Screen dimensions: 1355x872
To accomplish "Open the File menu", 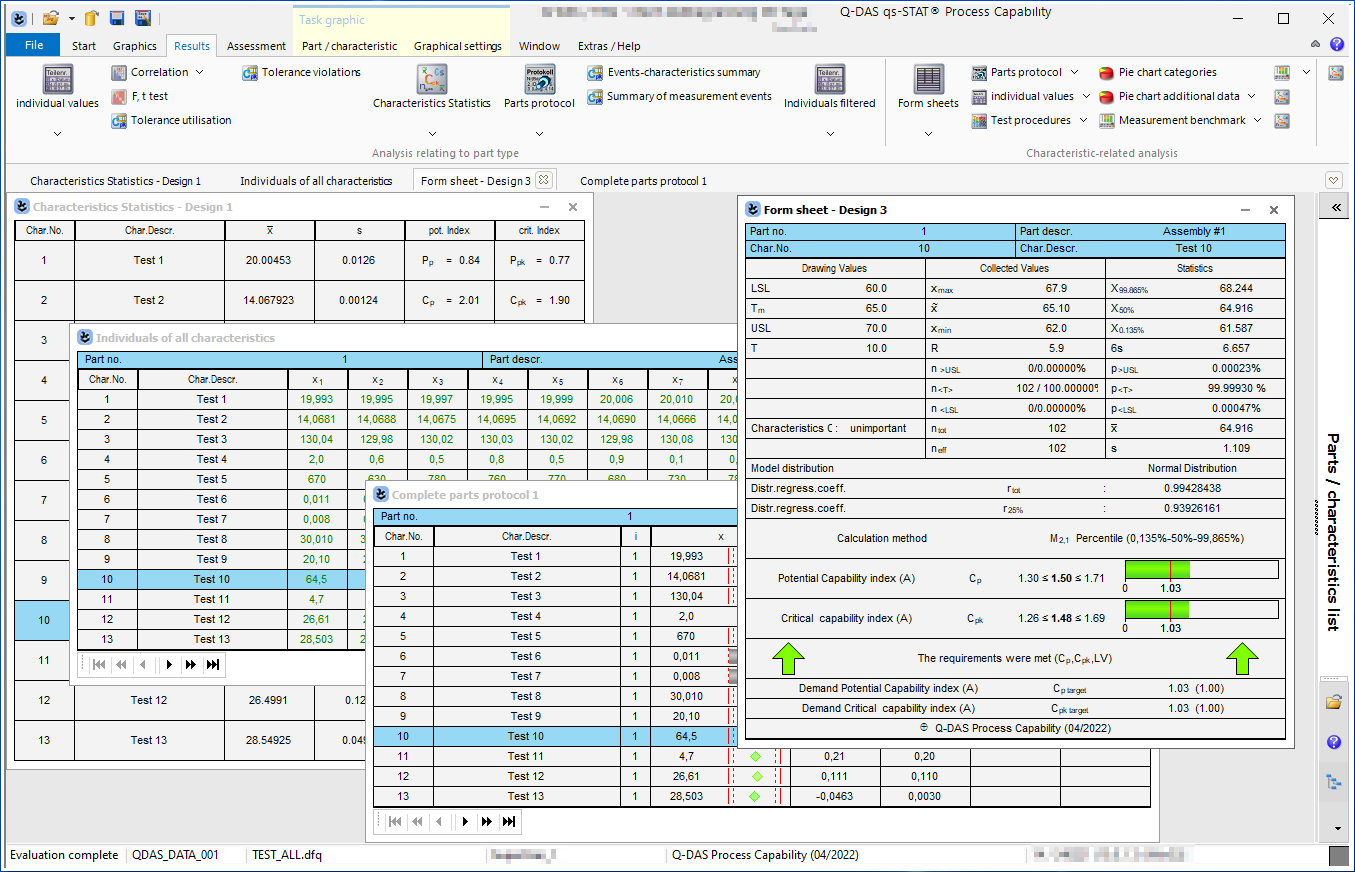I will [33, 45].
